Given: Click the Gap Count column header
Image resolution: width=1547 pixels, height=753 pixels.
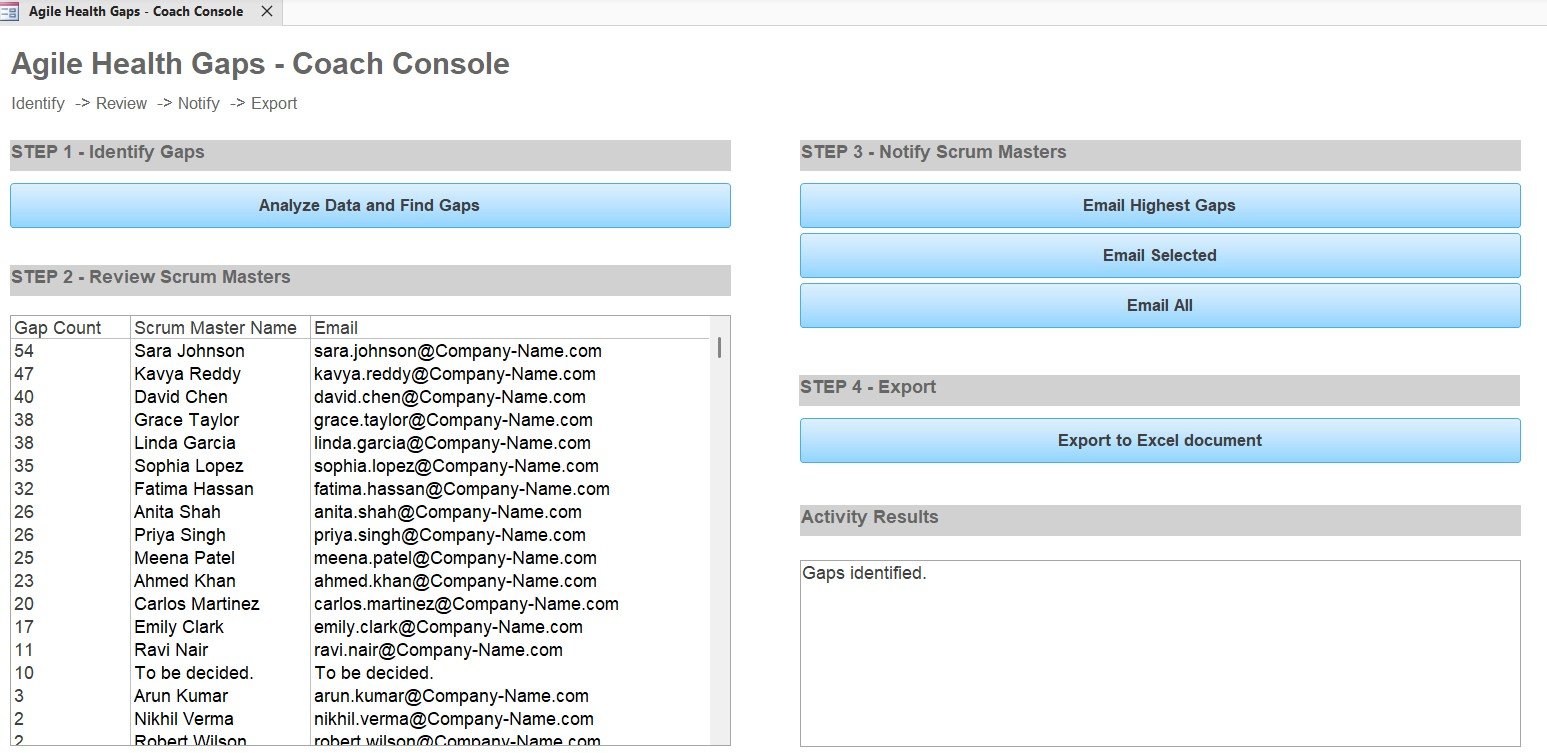Looking at the screenshot, I should pos(58,328).
